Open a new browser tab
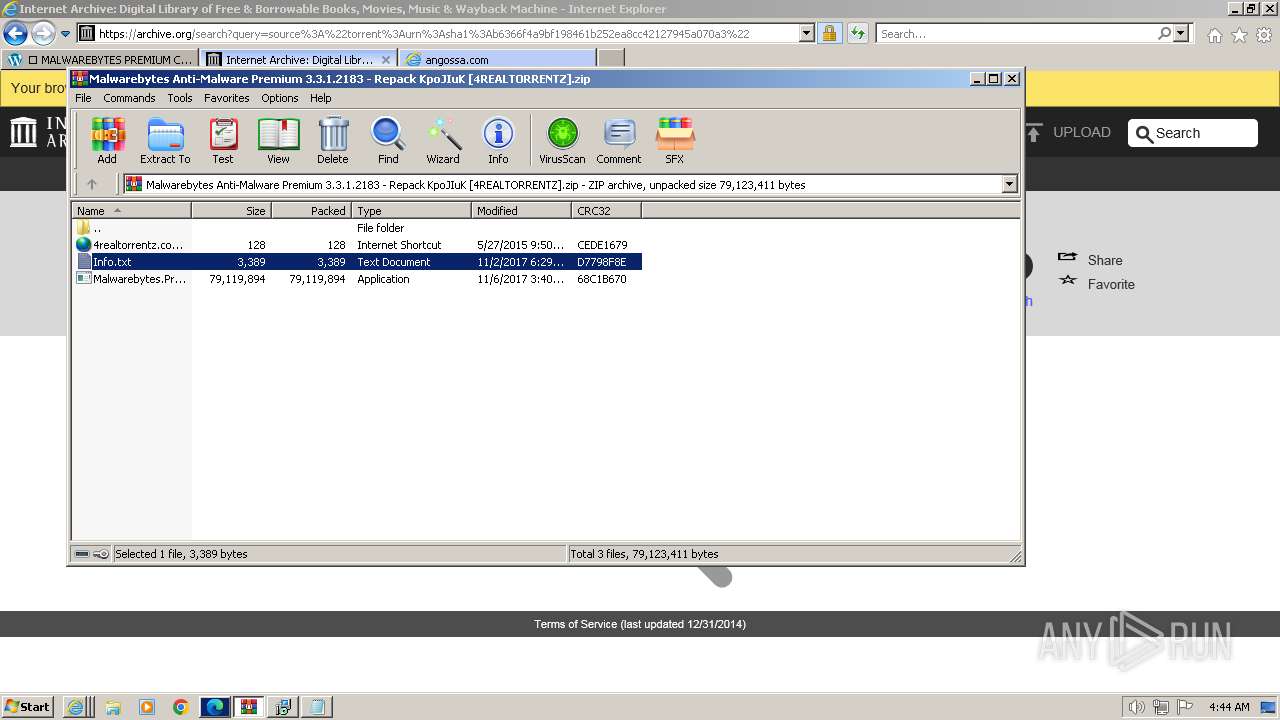Image resolution: width=1280 pixels, height=720 pixels. (610, 59)
